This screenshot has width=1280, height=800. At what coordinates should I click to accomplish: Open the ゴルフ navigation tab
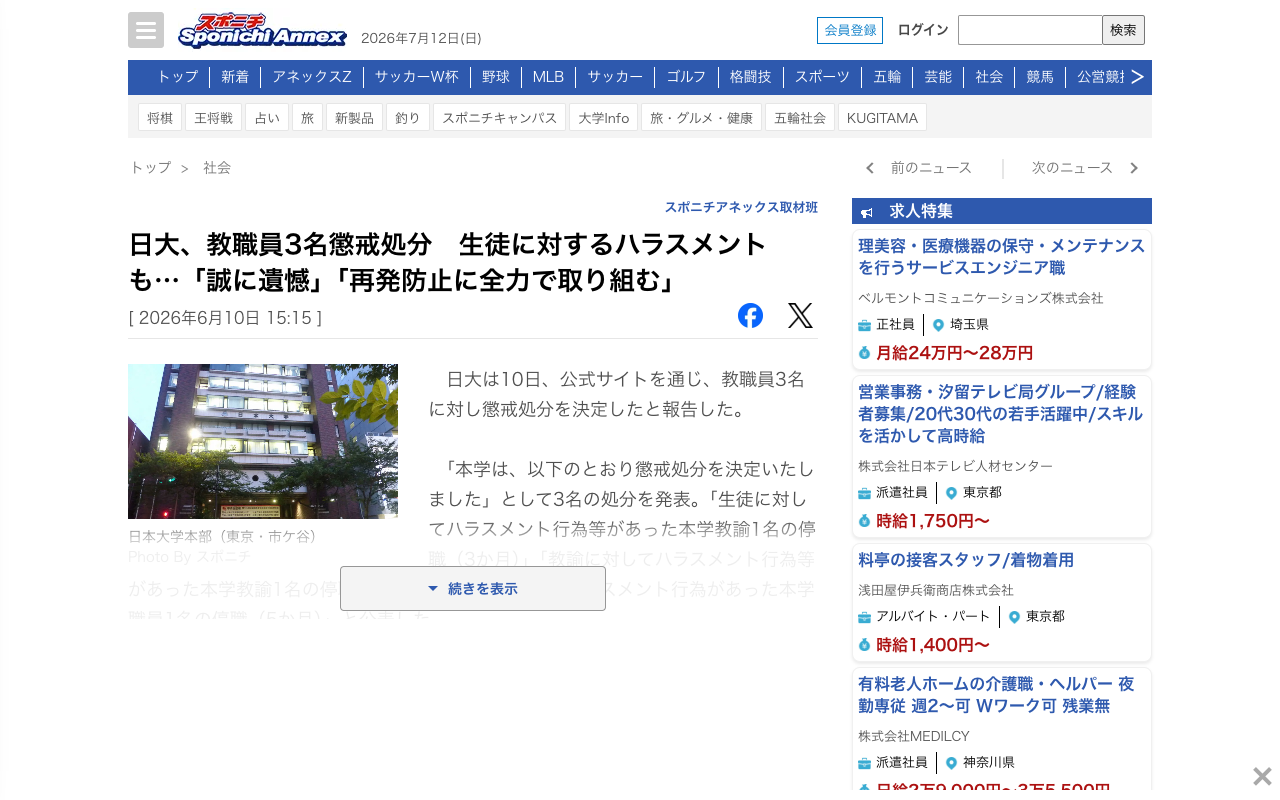tap(686, 77)
